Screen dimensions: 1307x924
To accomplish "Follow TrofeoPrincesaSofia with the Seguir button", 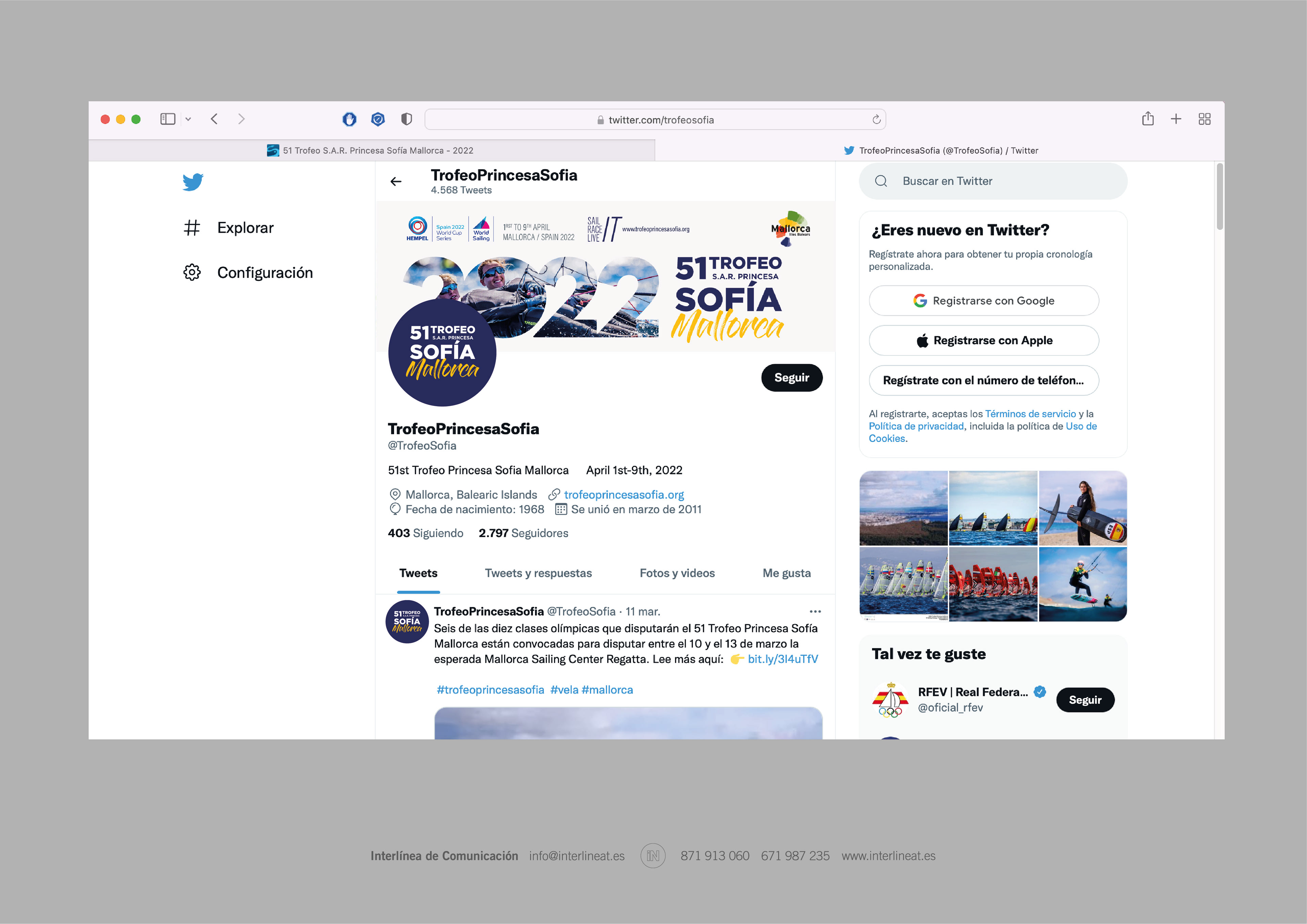I will tap(791, 378).
